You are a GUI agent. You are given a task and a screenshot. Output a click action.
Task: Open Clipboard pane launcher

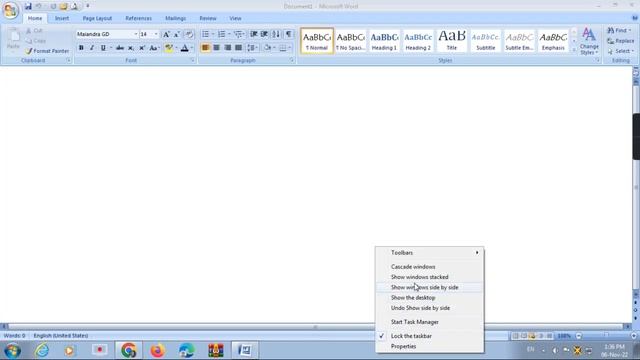tap(68, 60)
